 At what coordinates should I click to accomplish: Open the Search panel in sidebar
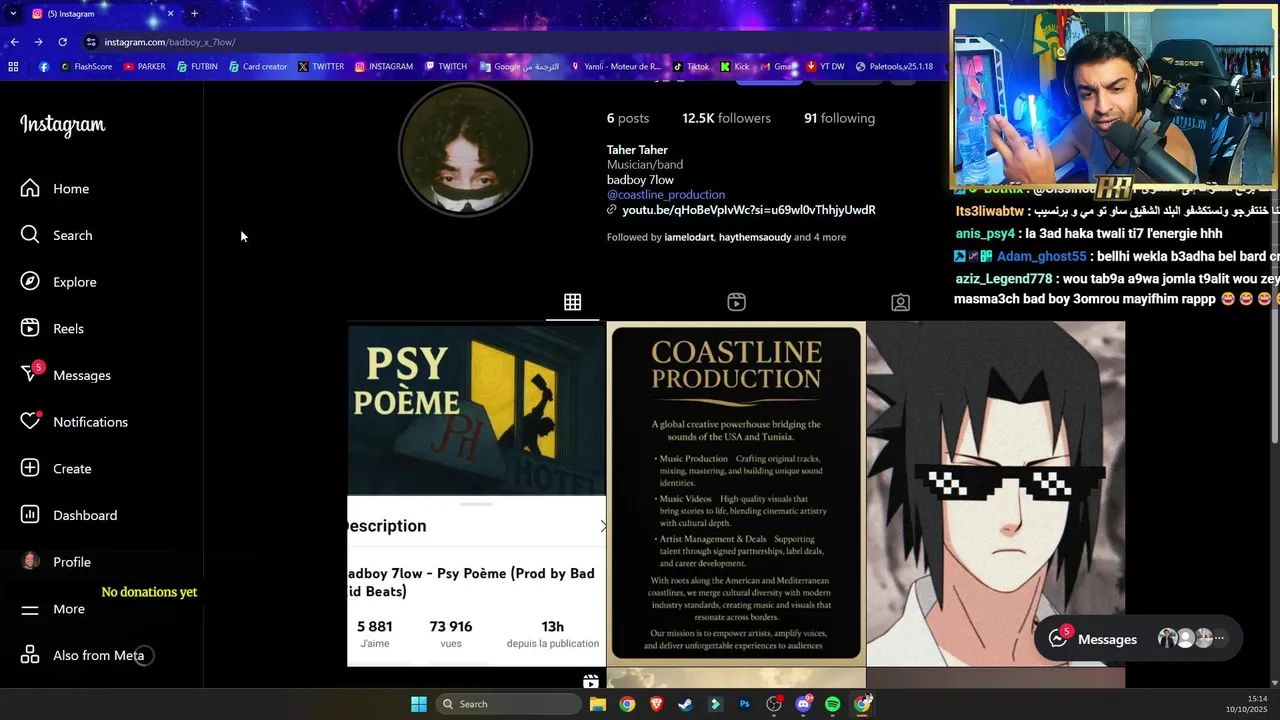pos(57,235)
